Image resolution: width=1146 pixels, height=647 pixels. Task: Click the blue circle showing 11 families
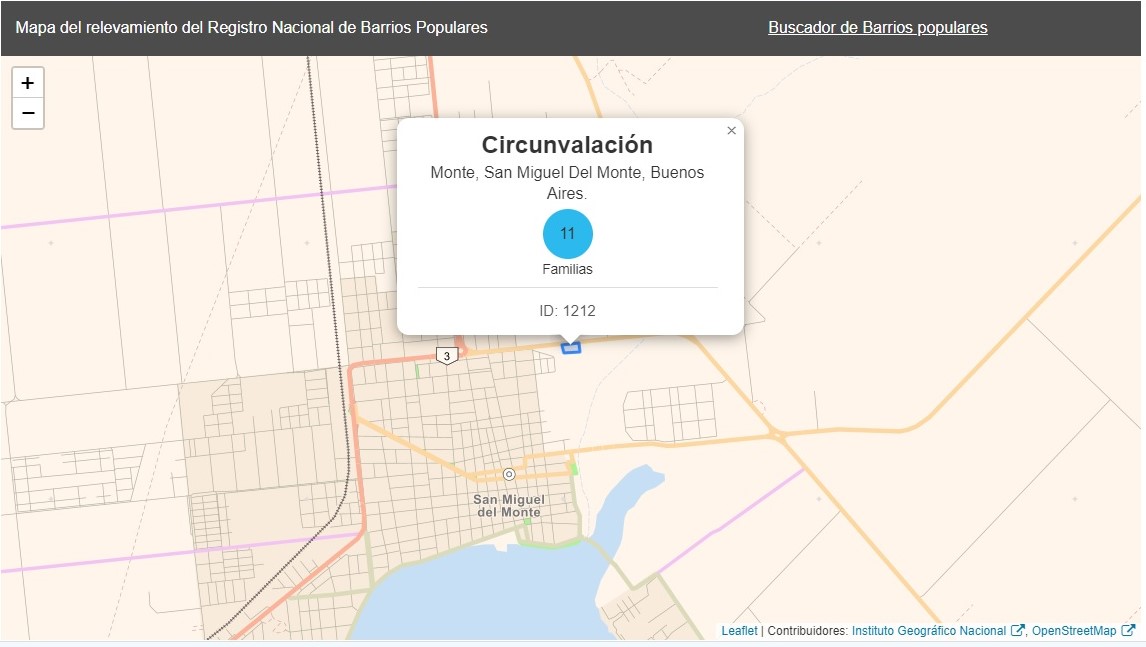coord(568,234)
